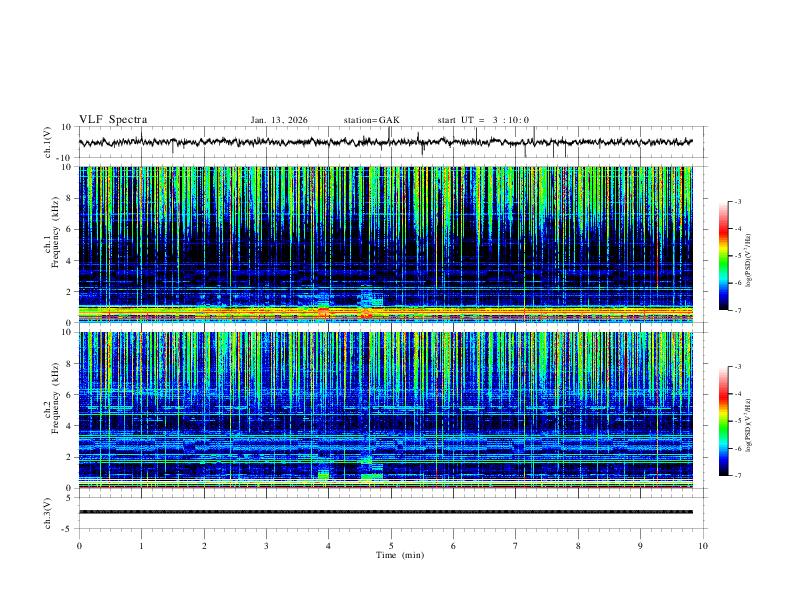Click the log(PSD) label beside the ch.1 colorbar
The width and height of the screenshot is (792, 612).
point(749,261)
